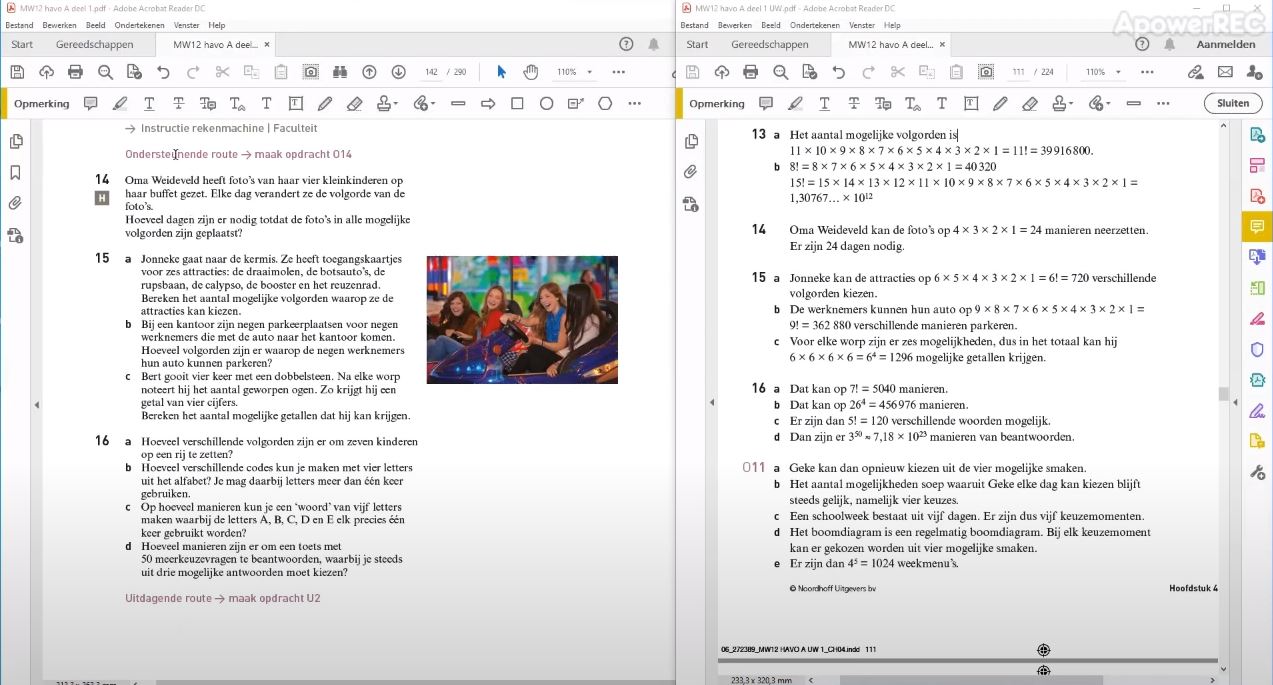The height and width of the screenshot is (685, 1273).
Task: Take a snapshot with the left window's camera icon
Action: coord(311,72)
